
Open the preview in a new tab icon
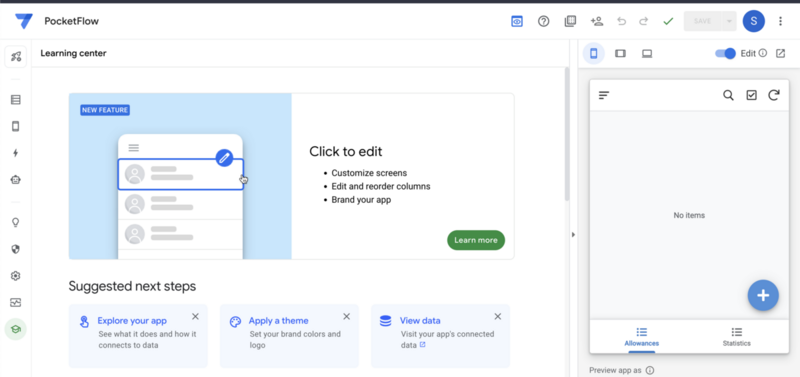point(780,53)
